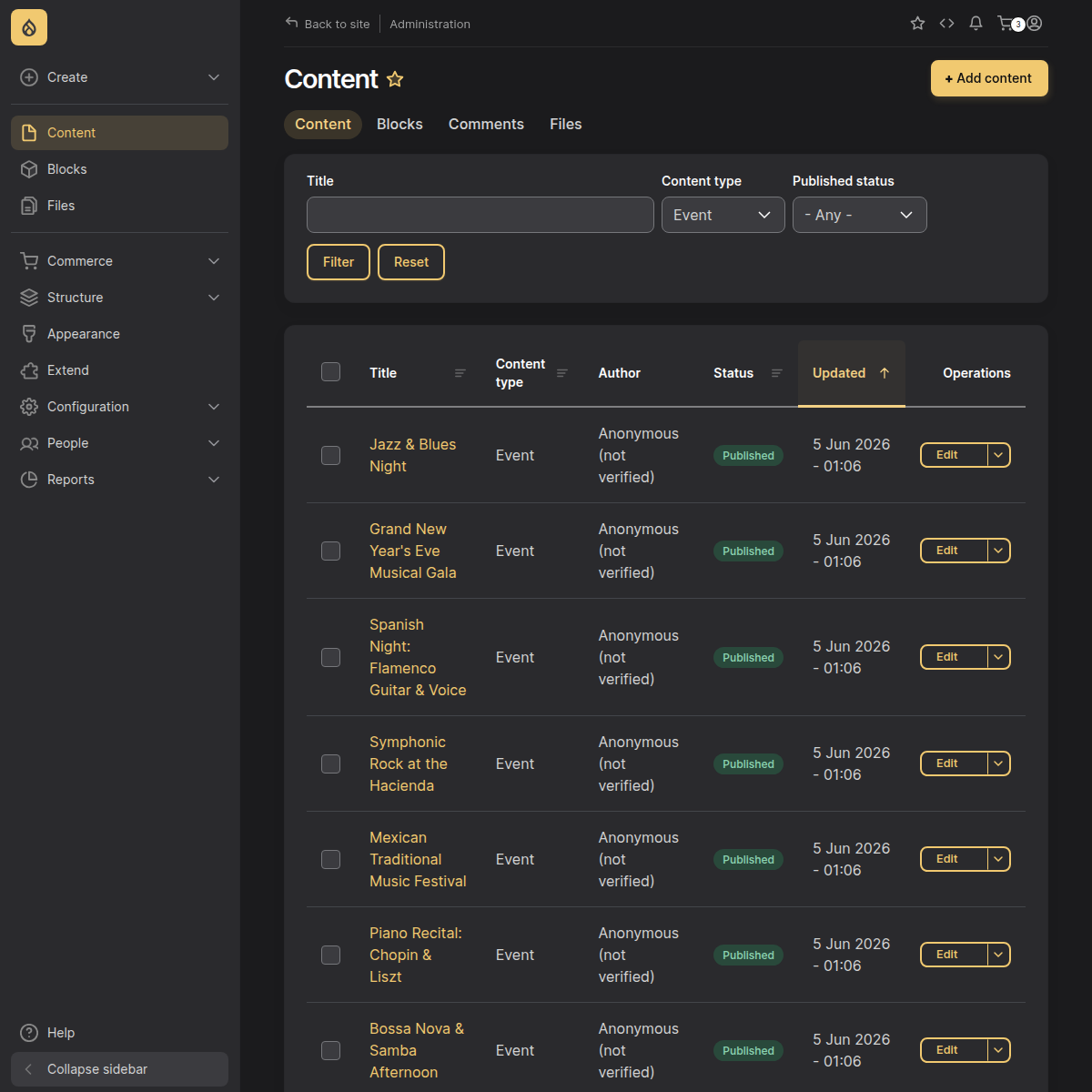
Task: Sort by Content type column sort icon
Action: pos(562,373)
